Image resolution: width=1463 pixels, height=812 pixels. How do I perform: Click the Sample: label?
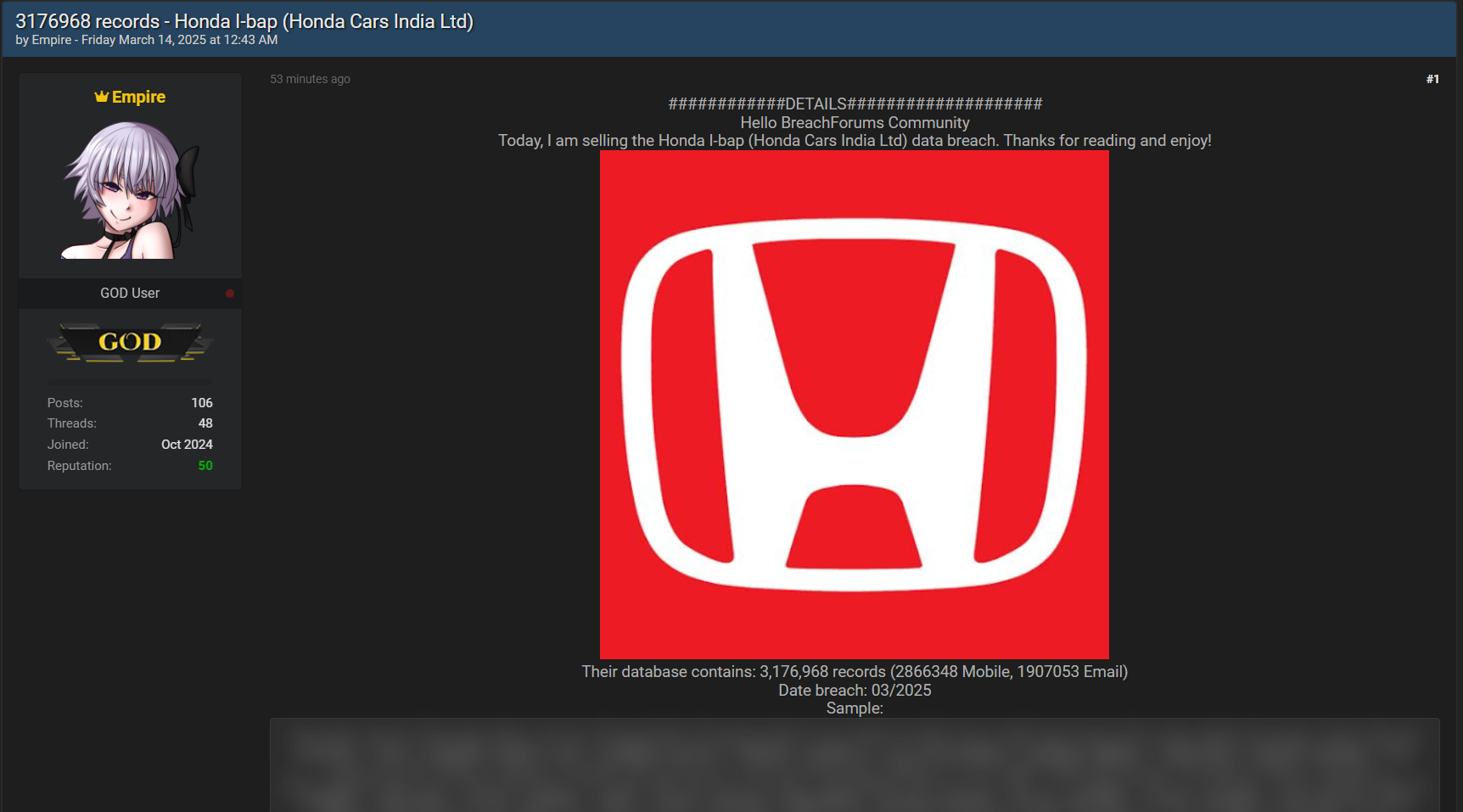click(855, 708)
